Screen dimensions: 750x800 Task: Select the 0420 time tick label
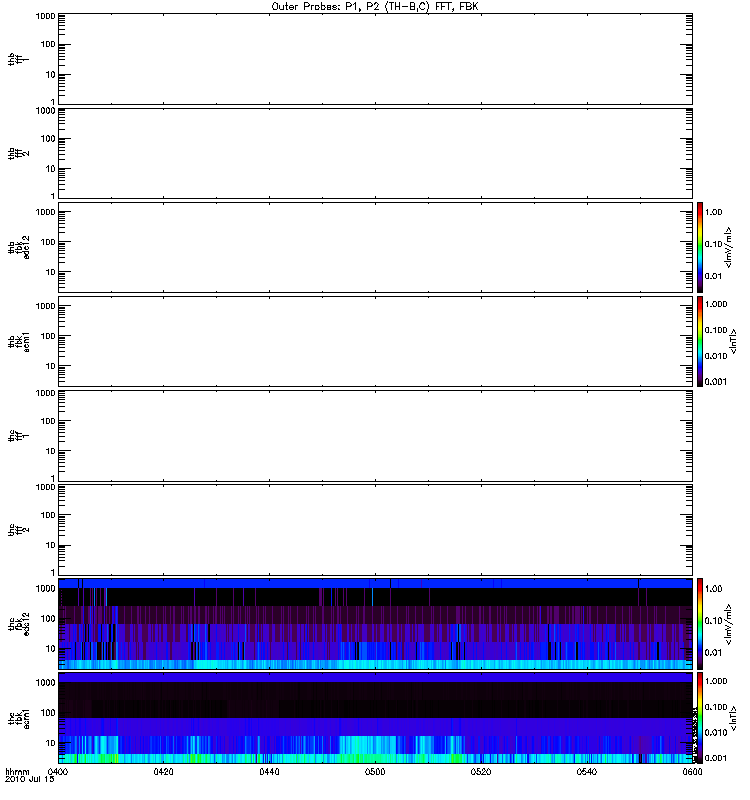coord(163,772)
